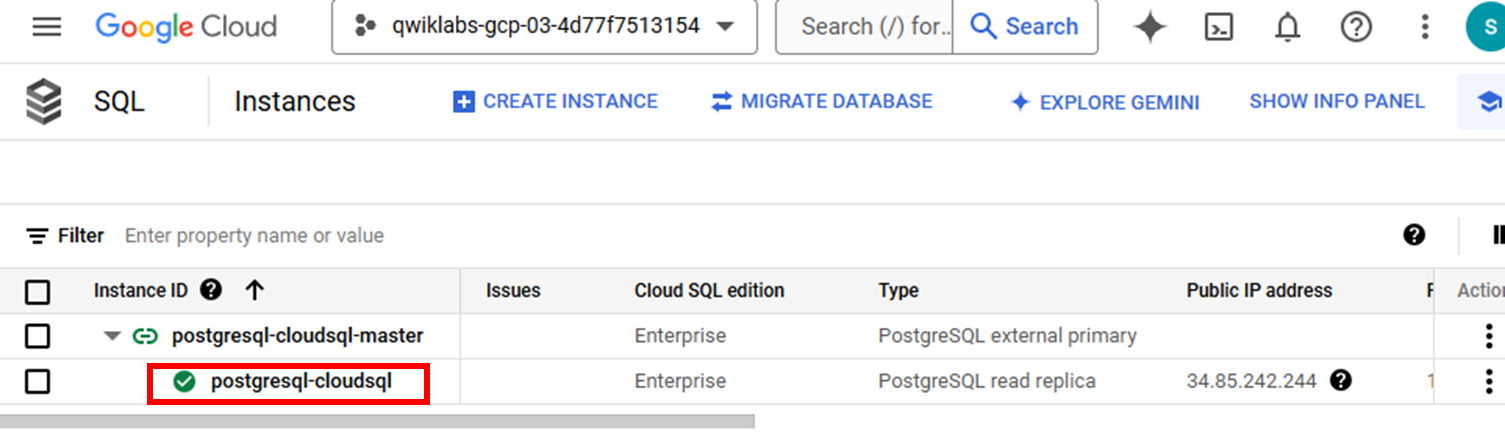Activate Cloud Shell terminal icon
The width and height of the screenshot is (1505, 444).
pyautogui.click(x=1219, y=27)
